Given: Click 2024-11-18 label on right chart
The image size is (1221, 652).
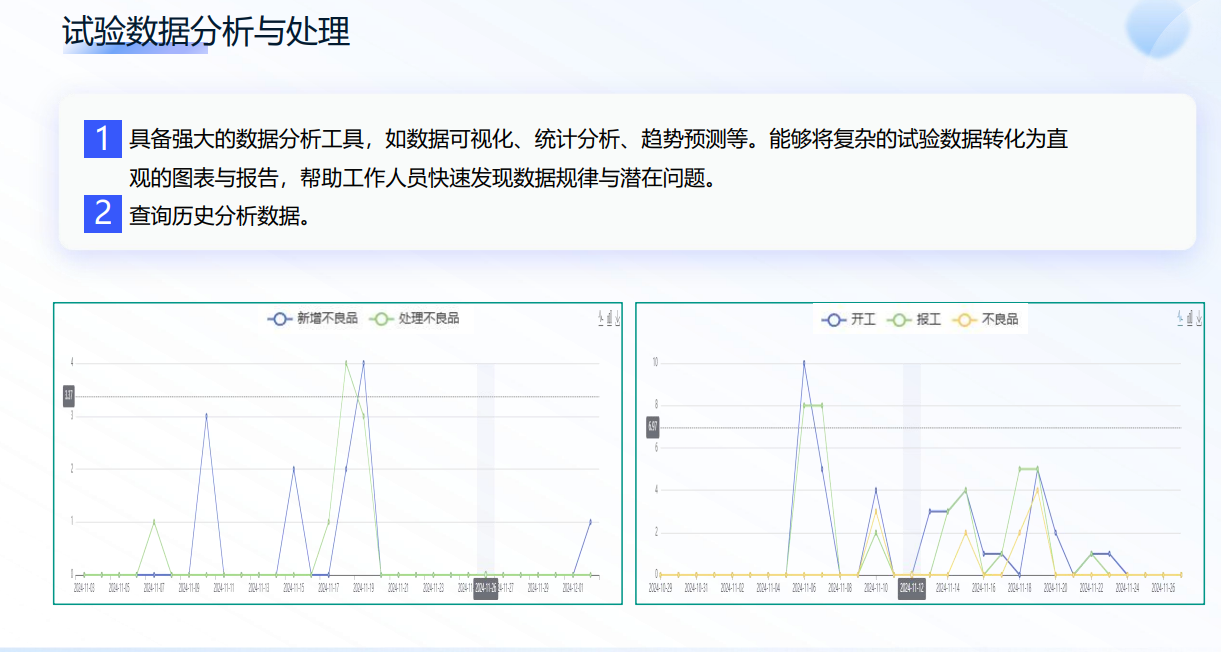Looking at the screenshot, I should [x=1020, y=588].
